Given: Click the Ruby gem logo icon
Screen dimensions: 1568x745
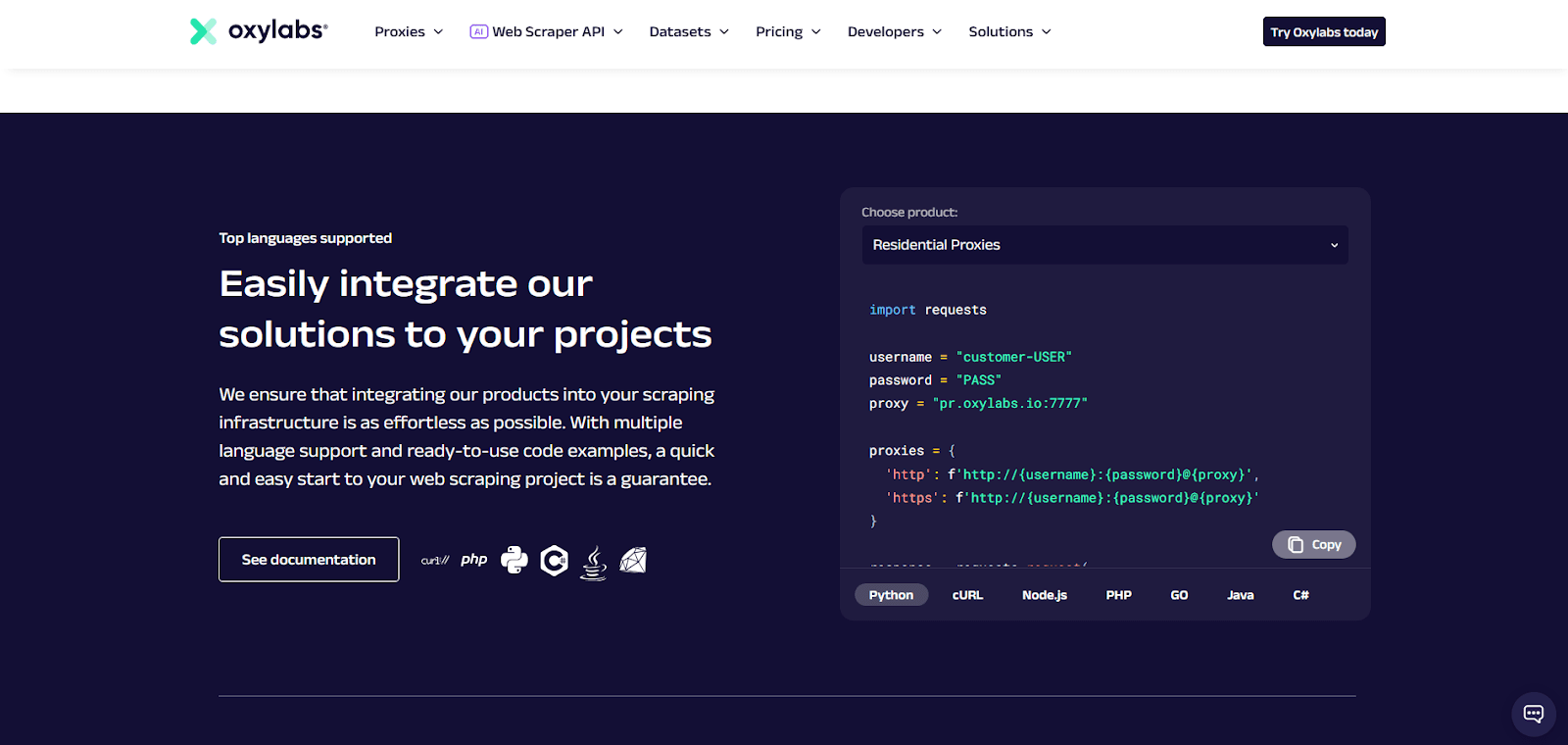Looking at the screenshot, I should [x=633, y=560].
